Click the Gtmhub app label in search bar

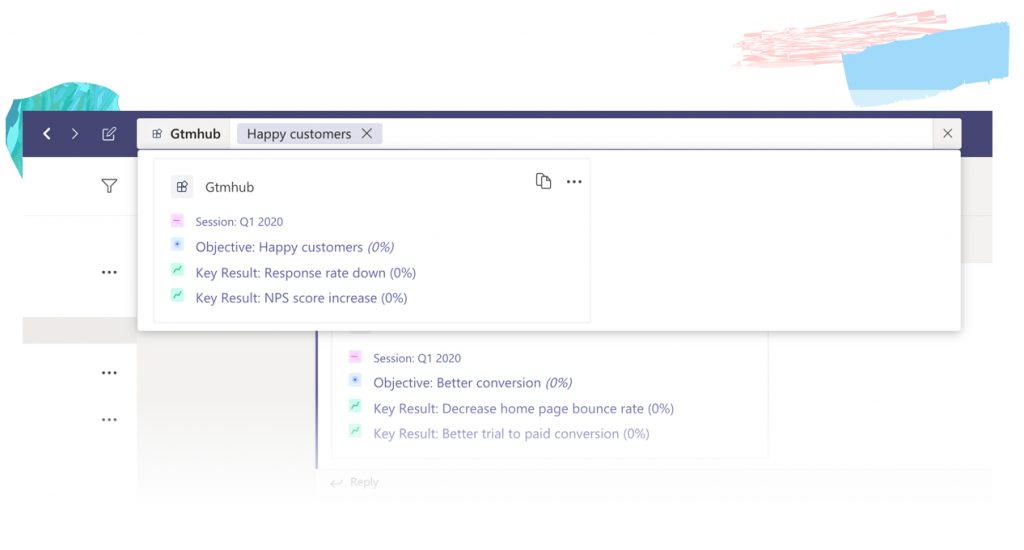186,134
